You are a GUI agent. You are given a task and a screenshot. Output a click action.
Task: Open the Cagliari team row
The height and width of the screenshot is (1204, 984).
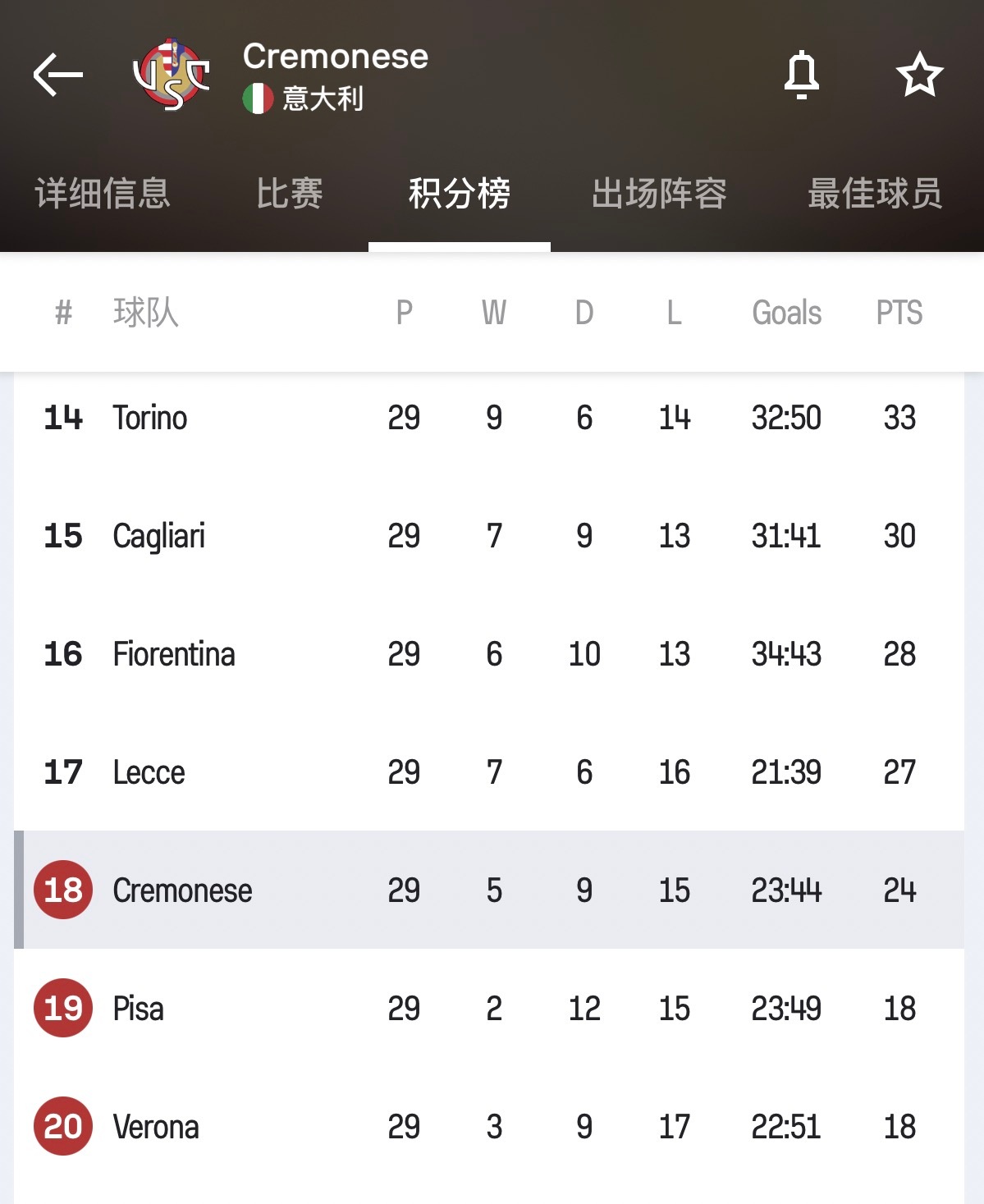159,536
